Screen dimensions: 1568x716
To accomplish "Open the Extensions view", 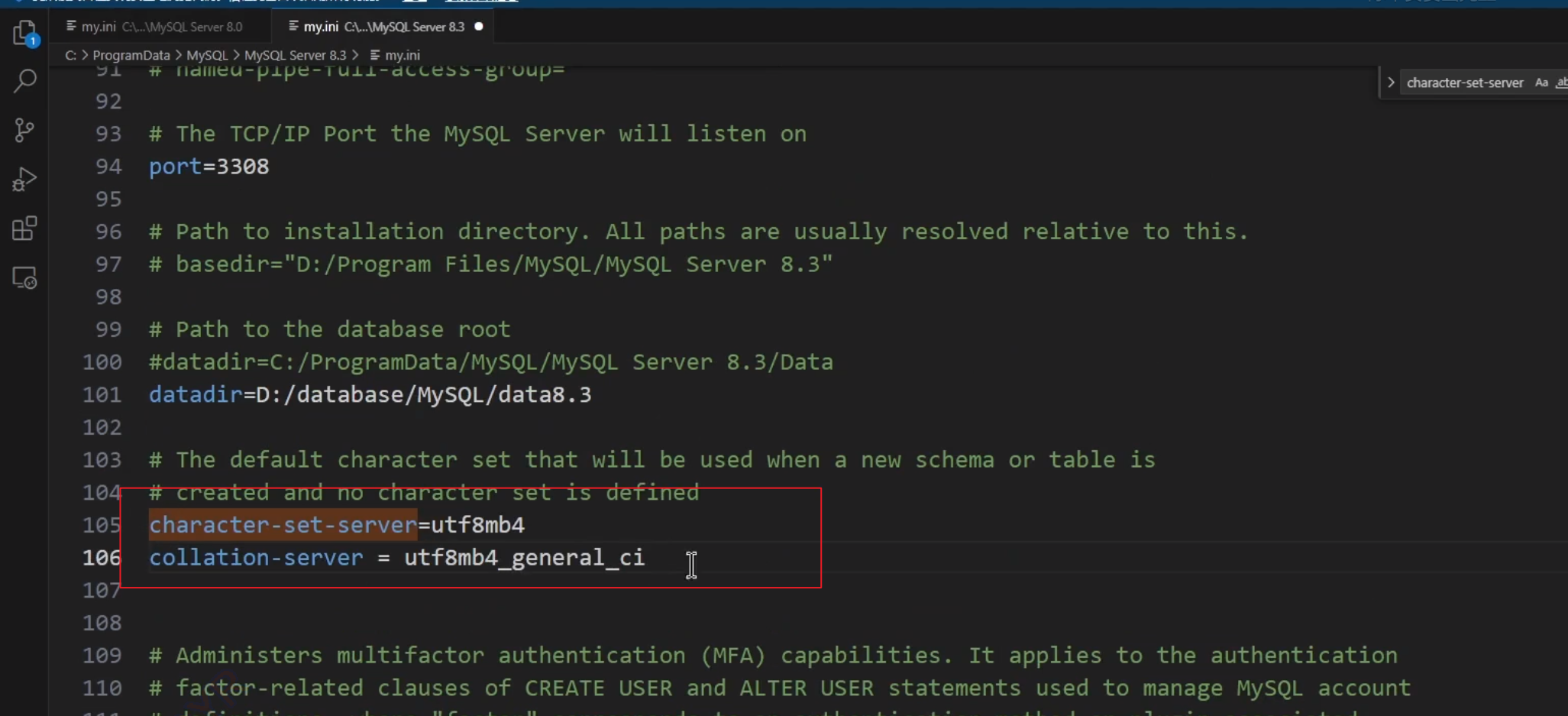I will click(x=24, y=228).
